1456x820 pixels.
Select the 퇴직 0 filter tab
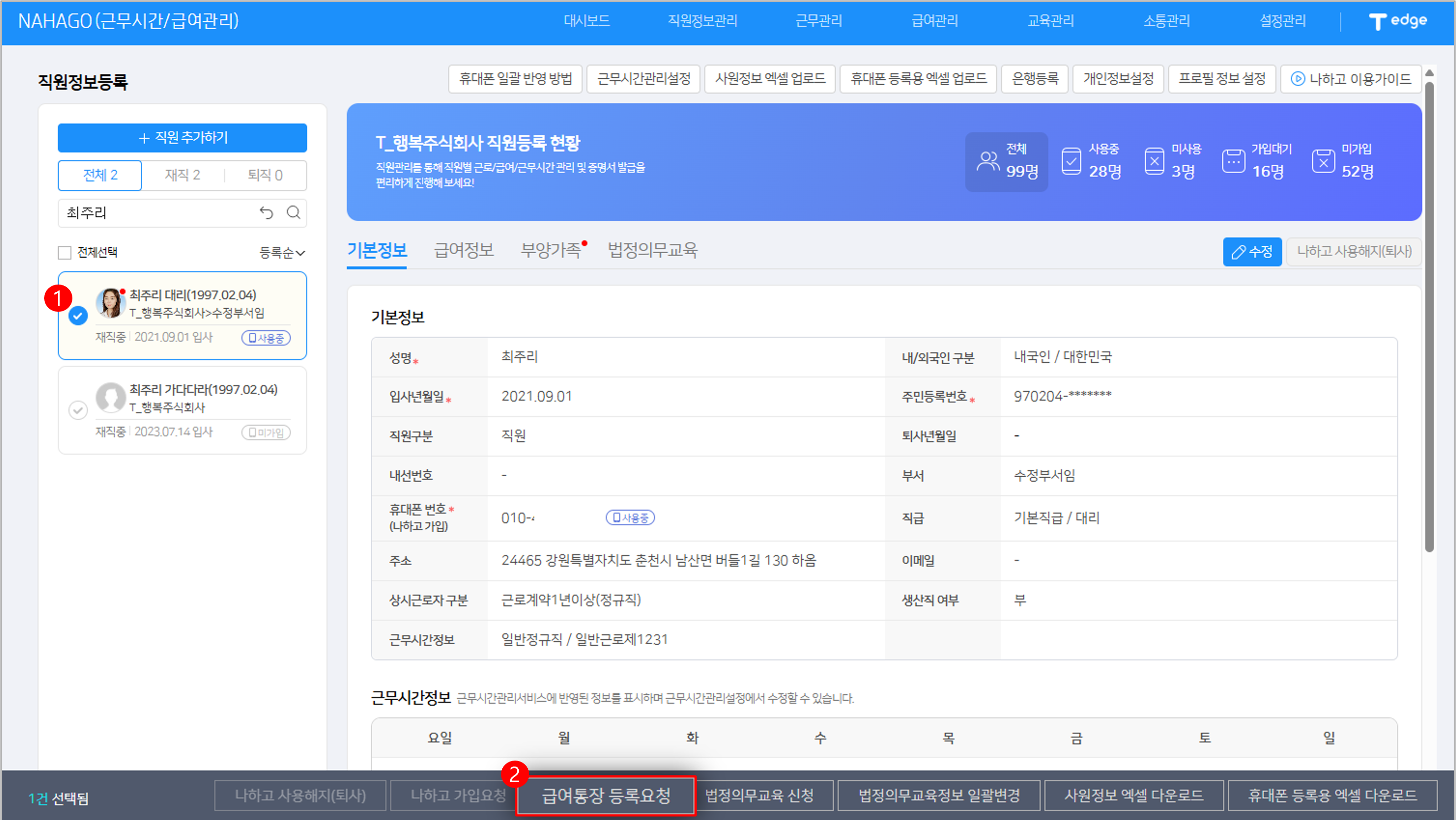pos(265,175)
